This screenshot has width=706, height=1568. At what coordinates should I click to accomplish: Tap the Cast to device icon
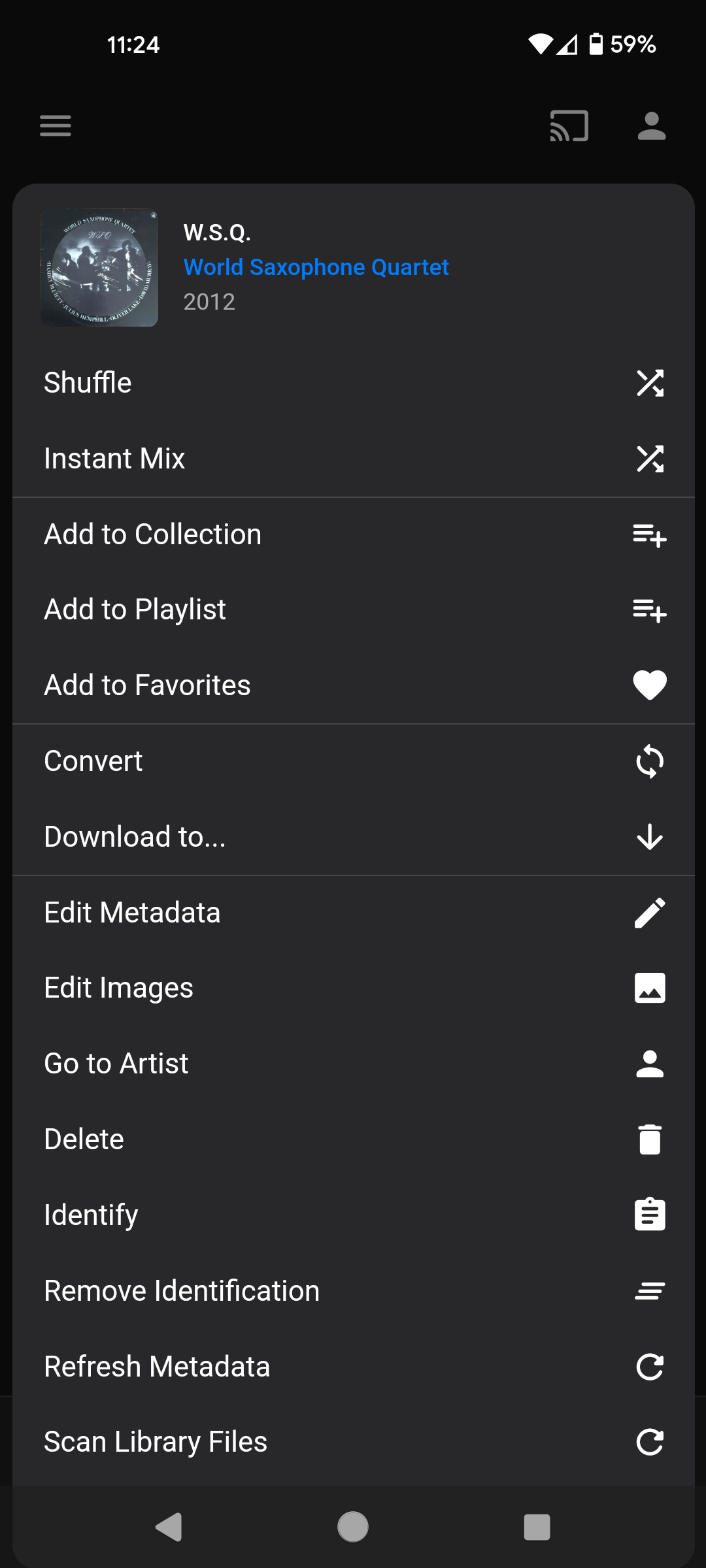569,125
